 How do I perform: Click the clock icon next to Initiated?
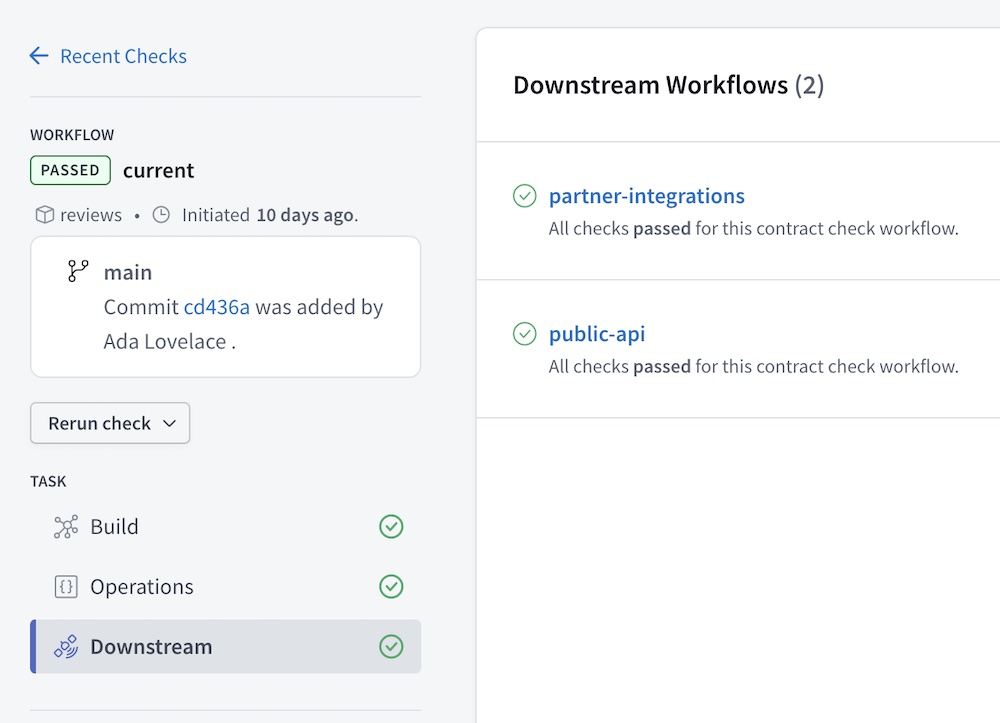pyautogui.click(x=161, y=214)
